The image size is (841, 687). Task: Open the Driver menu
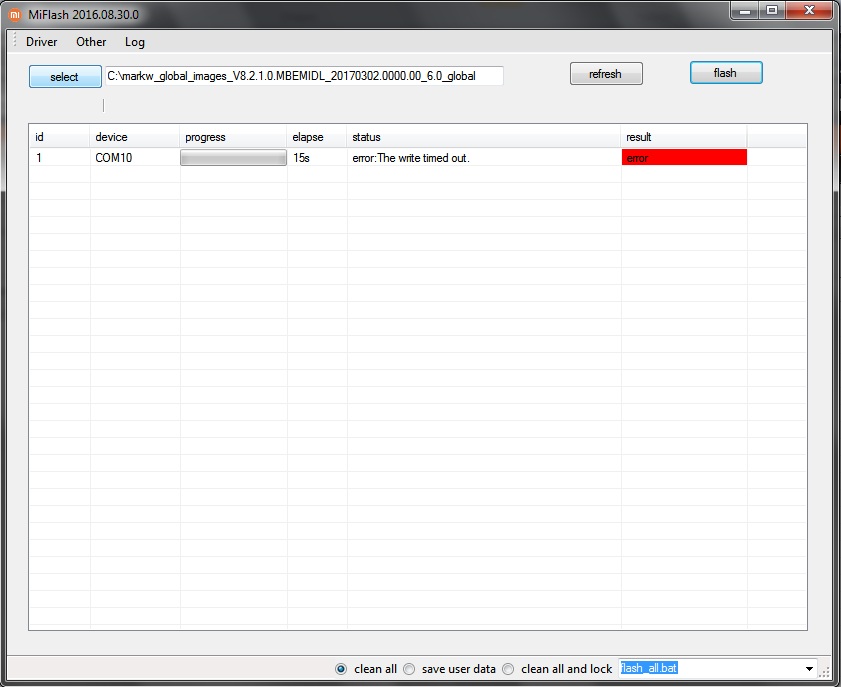pos(41,42)
